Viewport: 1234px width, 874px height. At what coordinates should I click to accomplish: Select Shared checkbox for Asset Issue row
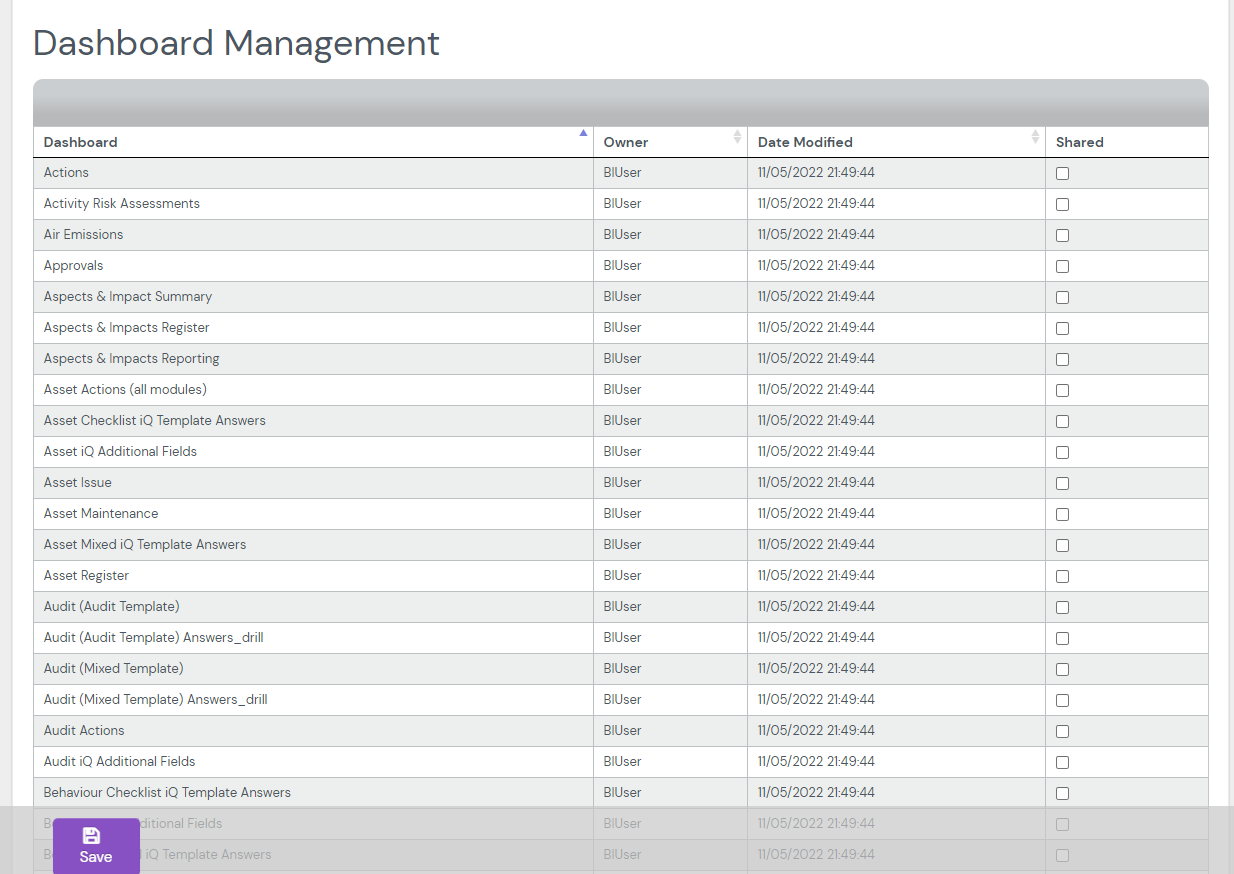coord(1062,483)
